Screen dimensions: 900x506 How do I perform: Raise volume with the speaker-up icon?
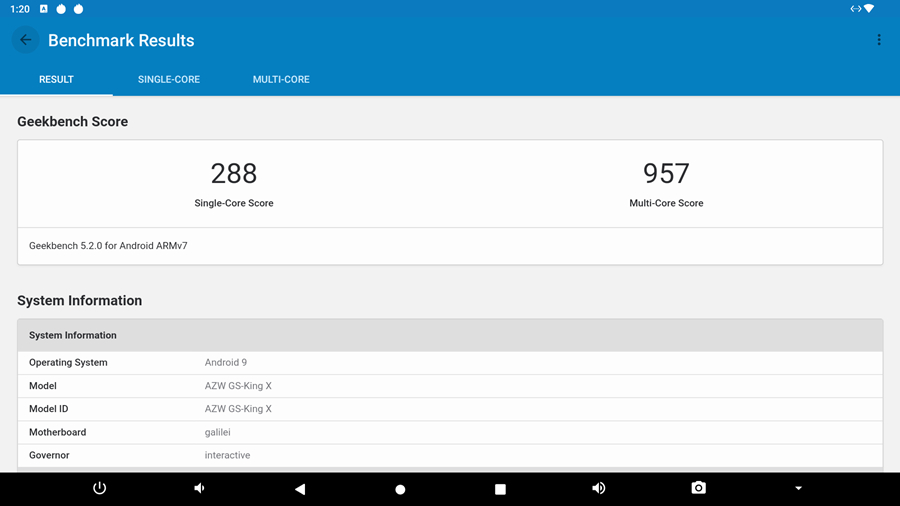599,488
